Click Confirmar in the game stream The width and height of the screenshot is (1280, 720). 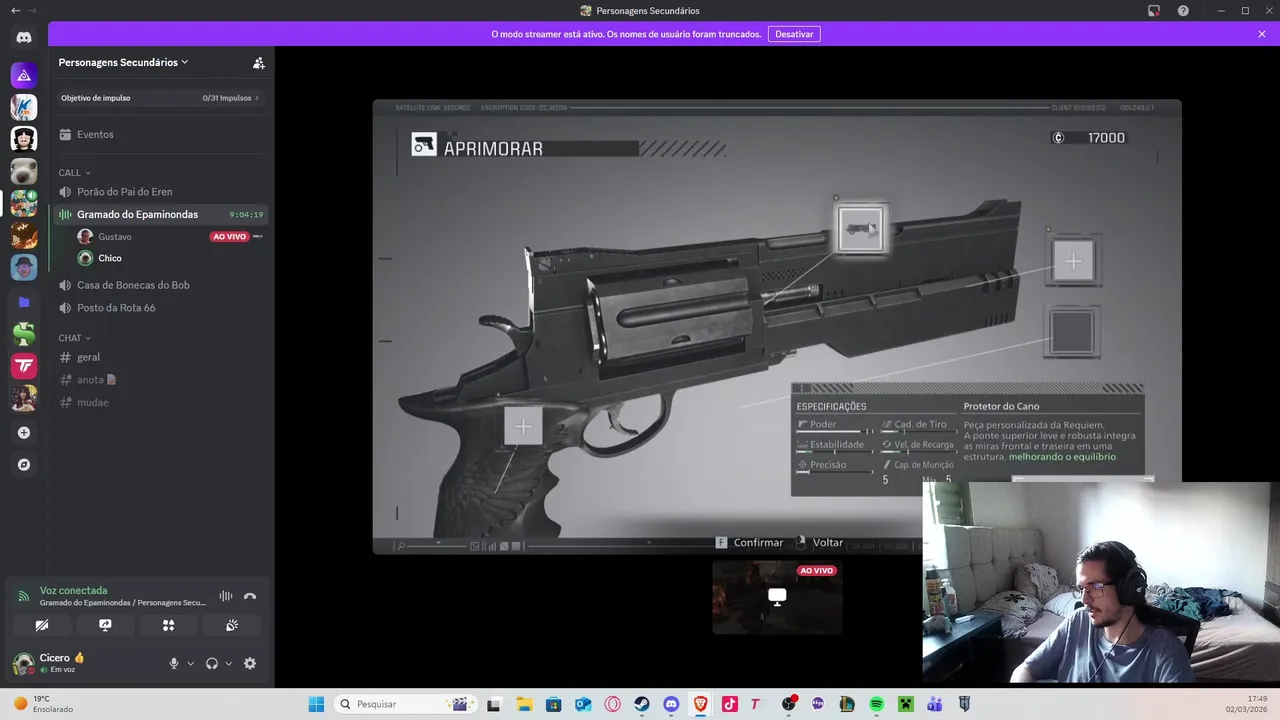[750, 542]
